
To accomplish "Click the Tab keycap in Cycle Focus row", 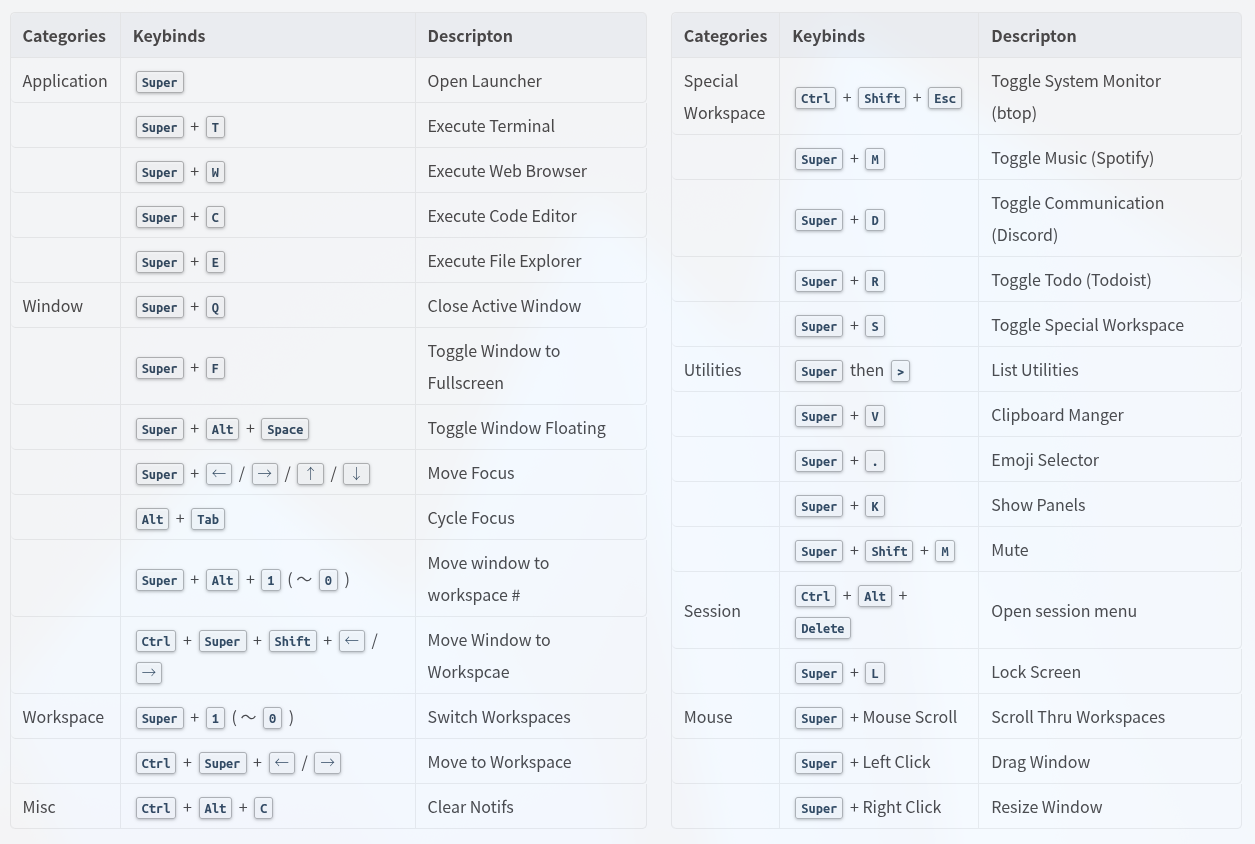I will [x=208, y=519].
